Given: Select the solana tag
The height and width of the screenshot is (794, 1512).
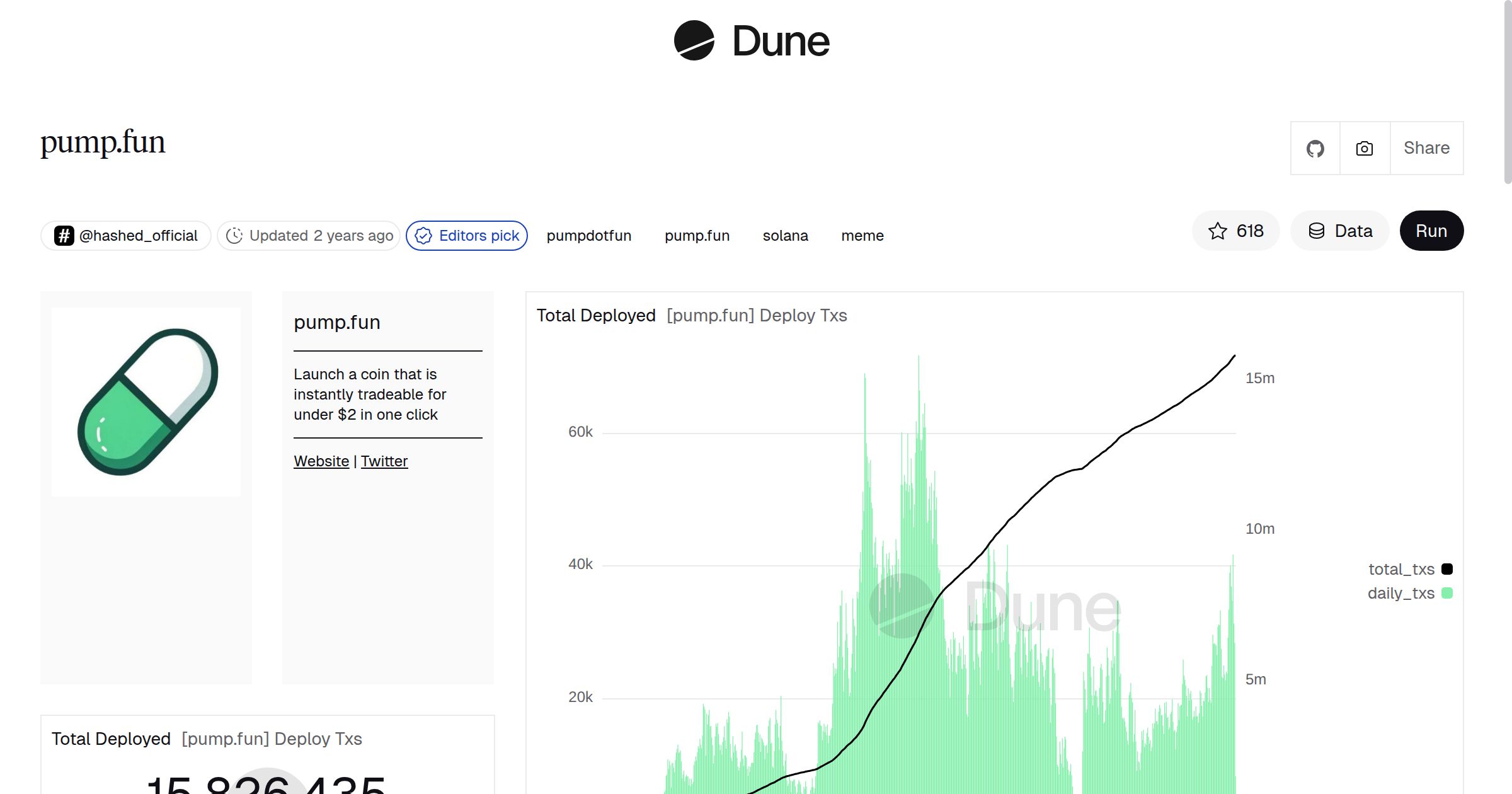Looking at the screenshot, I should (785, 236).
